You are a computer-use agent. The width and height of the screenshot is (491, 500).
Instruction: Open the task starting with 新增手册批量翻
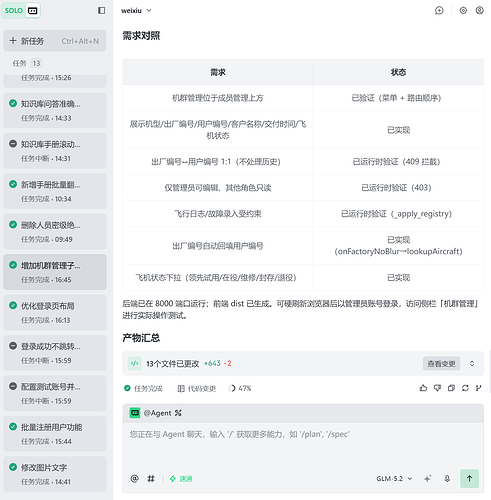(55, 191)
